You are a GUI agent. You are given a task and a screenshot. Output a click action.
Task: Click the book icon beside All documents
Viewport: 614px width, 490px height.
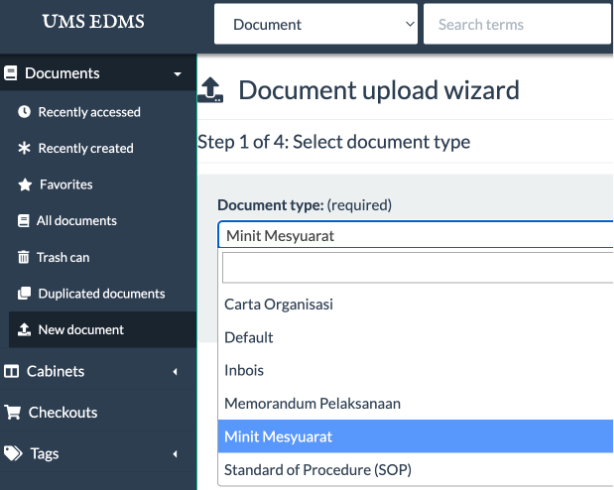[25, 221]
